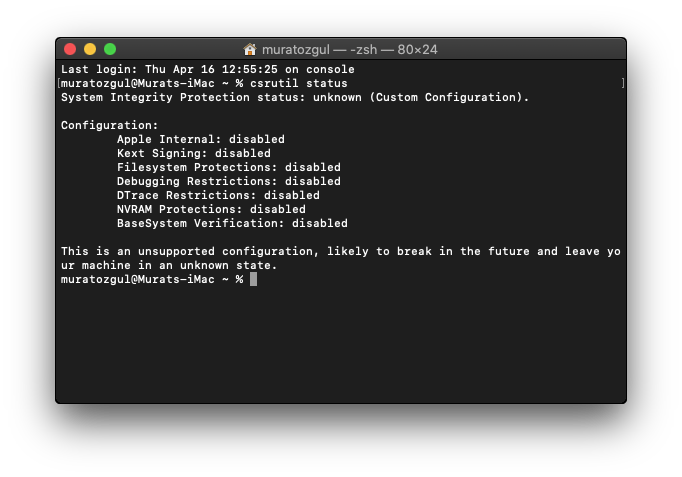This screenshot has width=682, height=477.
Task: Click the 'System Integrity Protection status' line
Action: click(x=295, y=97)
